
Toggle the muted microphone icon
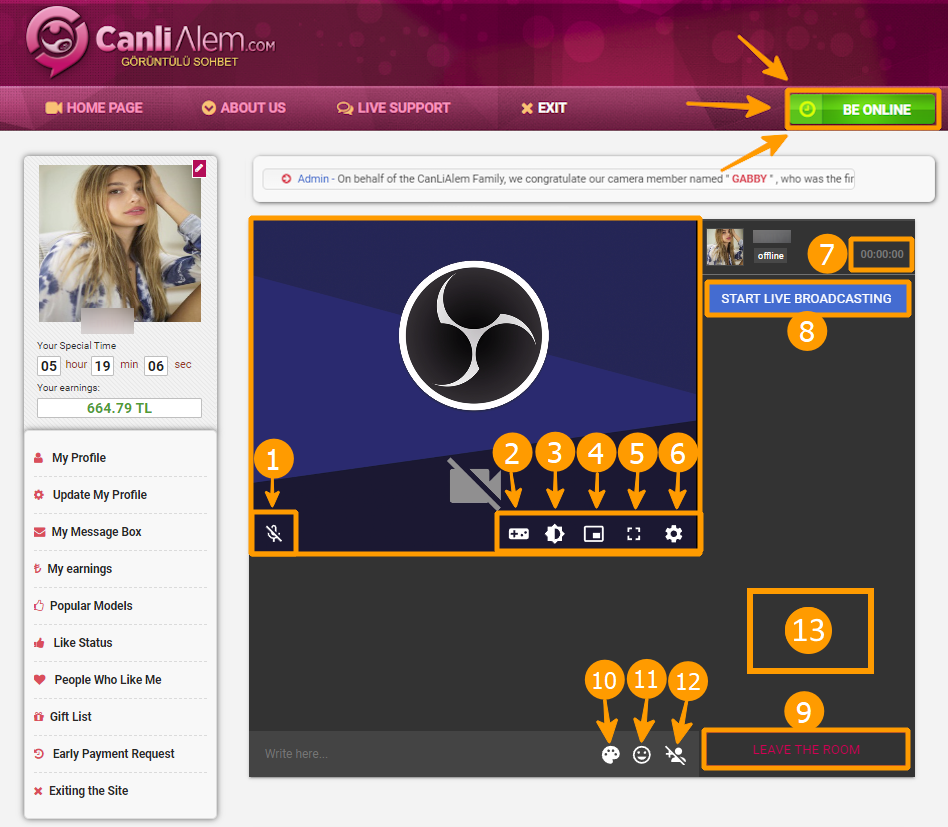[274, 533]
